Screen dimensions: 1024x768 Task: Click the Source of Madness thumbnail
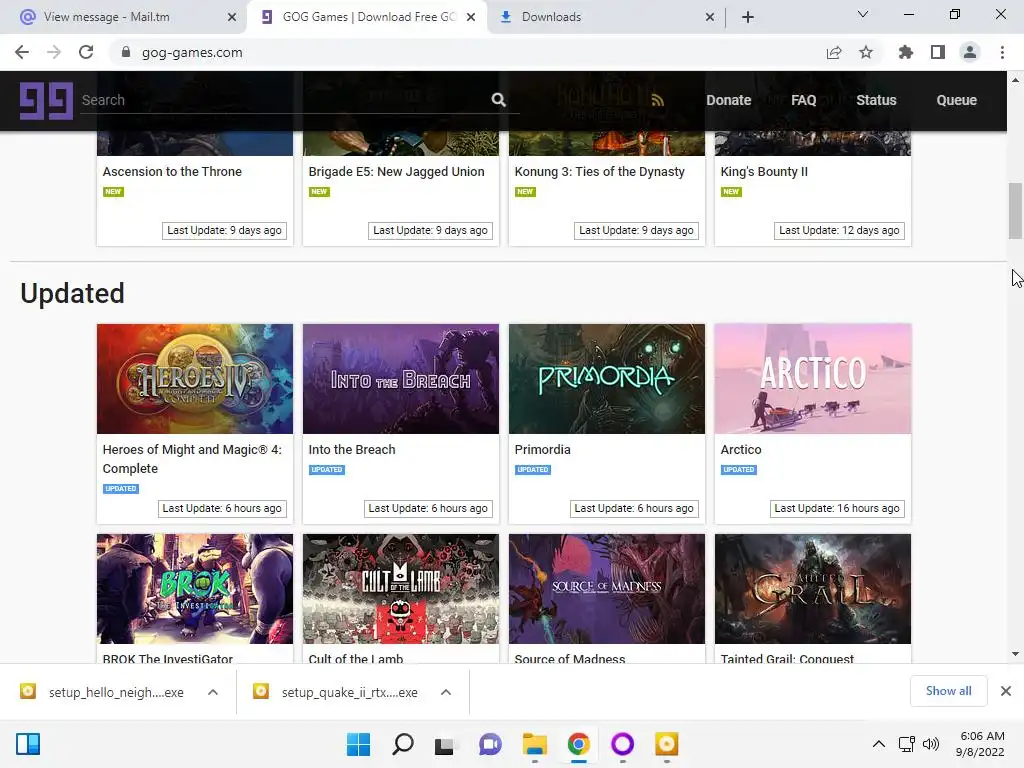pos(607,589)
